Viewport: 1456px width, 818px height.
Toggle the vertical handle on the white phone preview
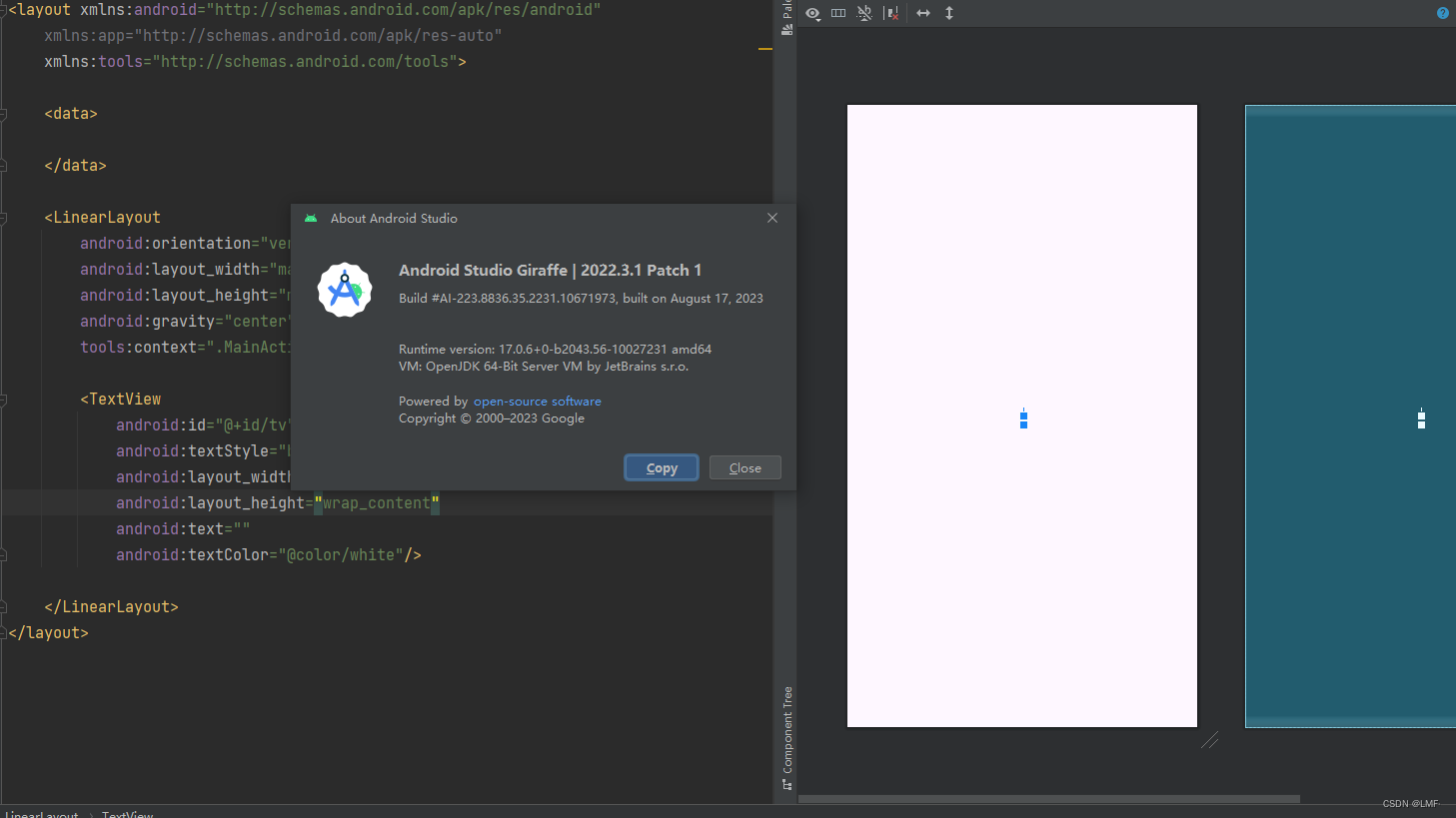[x=1023, y=418]
